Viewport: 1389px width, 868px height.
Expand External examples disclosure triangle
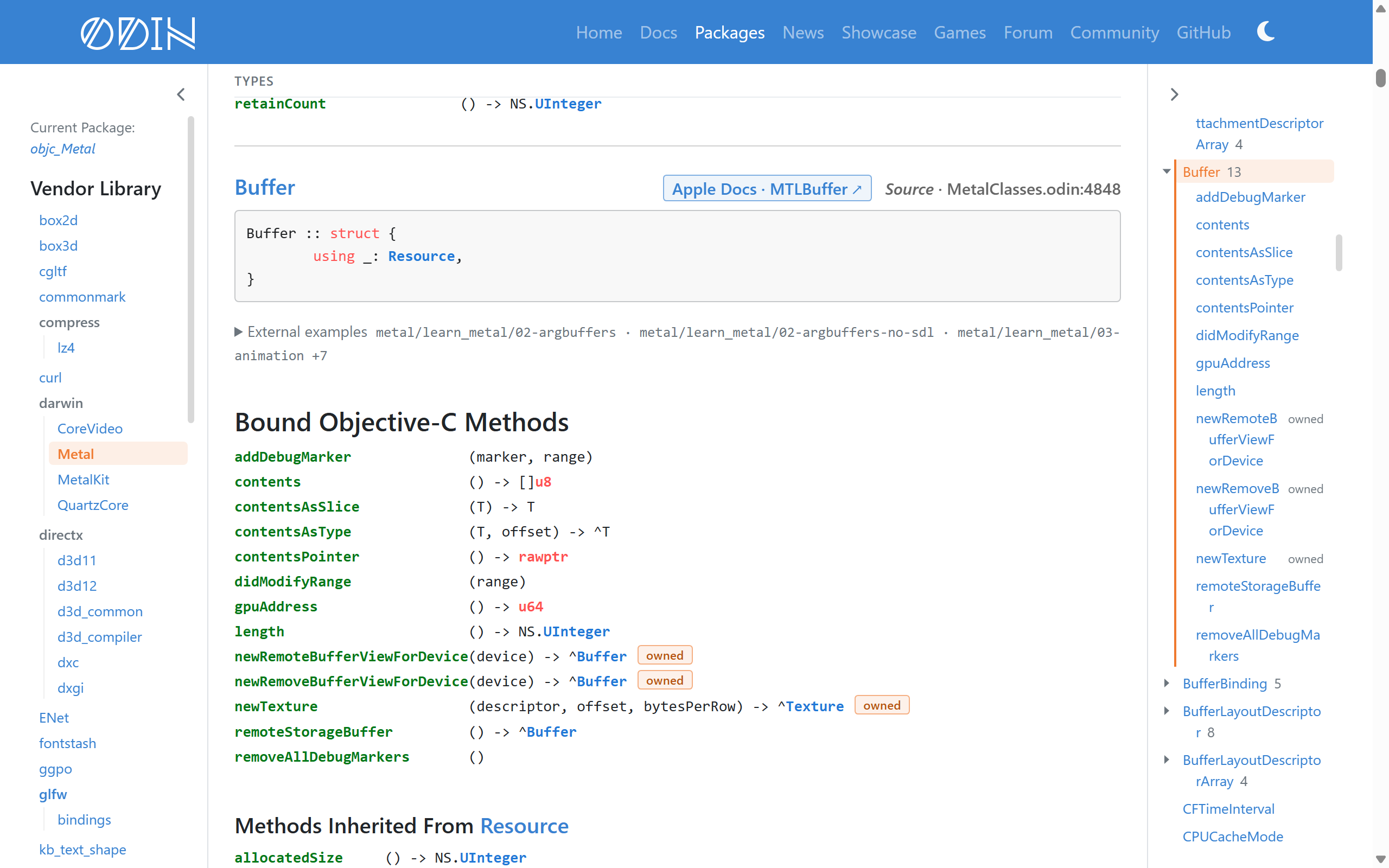coord(238,332)
